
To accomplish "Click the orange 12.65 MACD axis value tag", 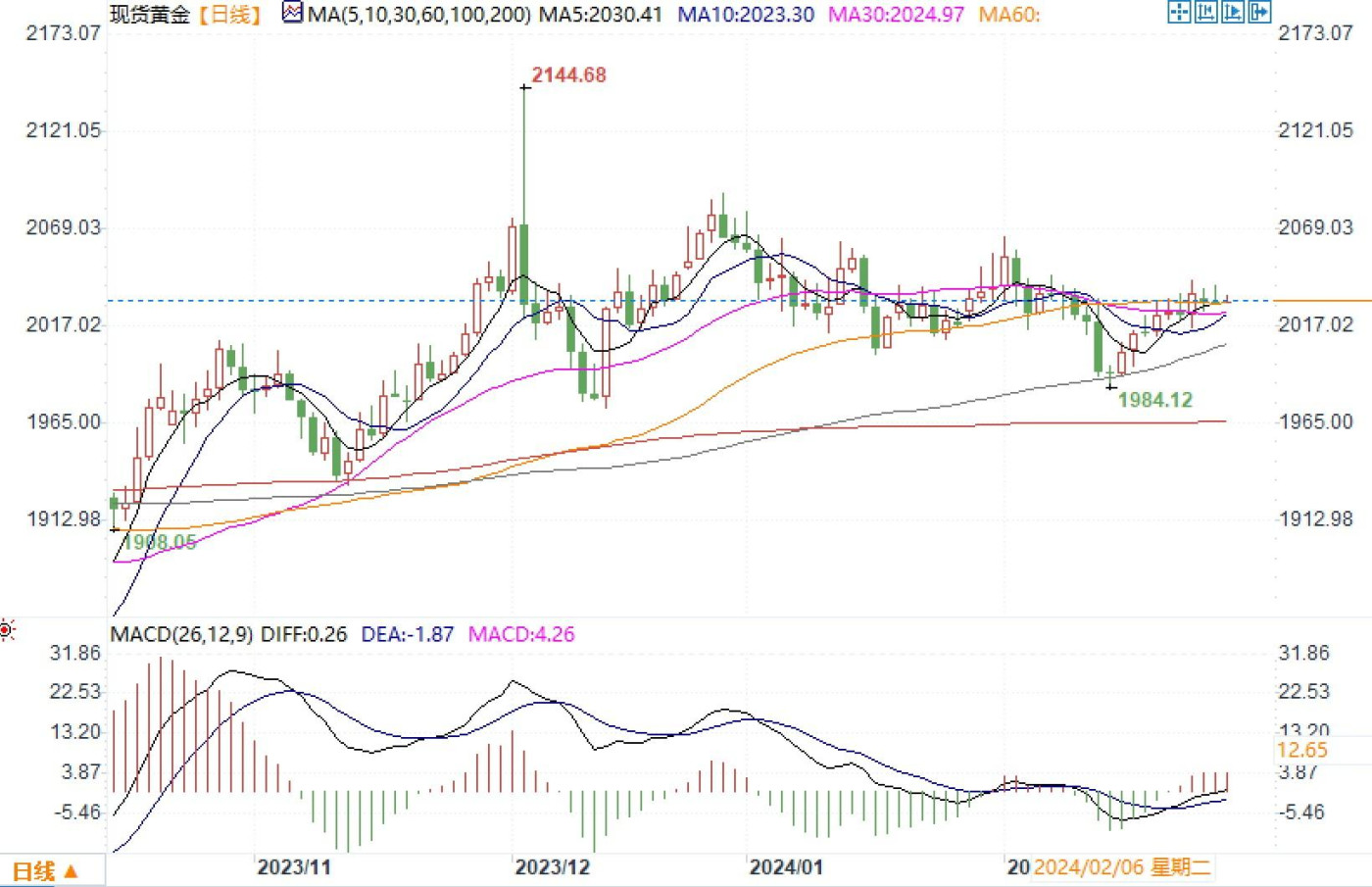I will (x=1302, y=751).
